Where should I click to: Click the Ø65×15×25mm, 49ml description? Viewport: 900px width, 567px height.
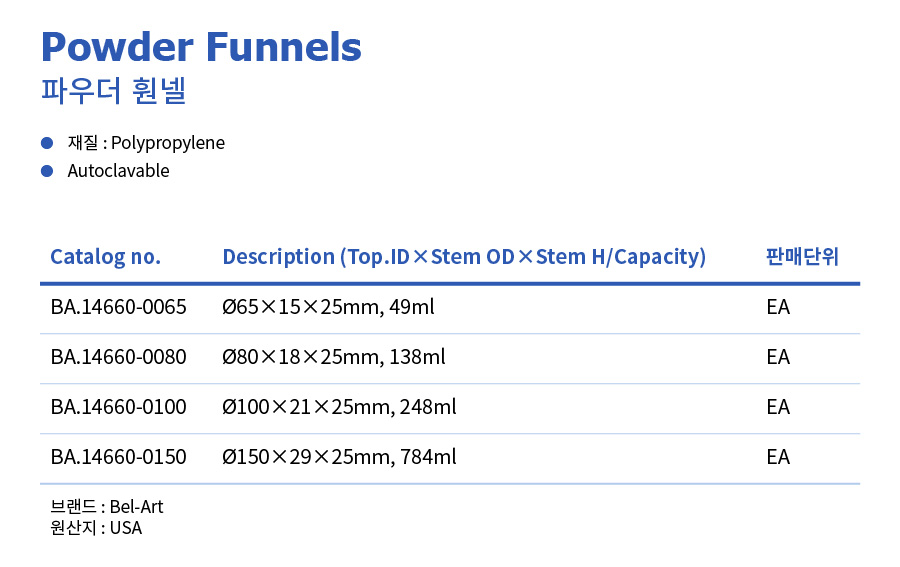(328, 307)
